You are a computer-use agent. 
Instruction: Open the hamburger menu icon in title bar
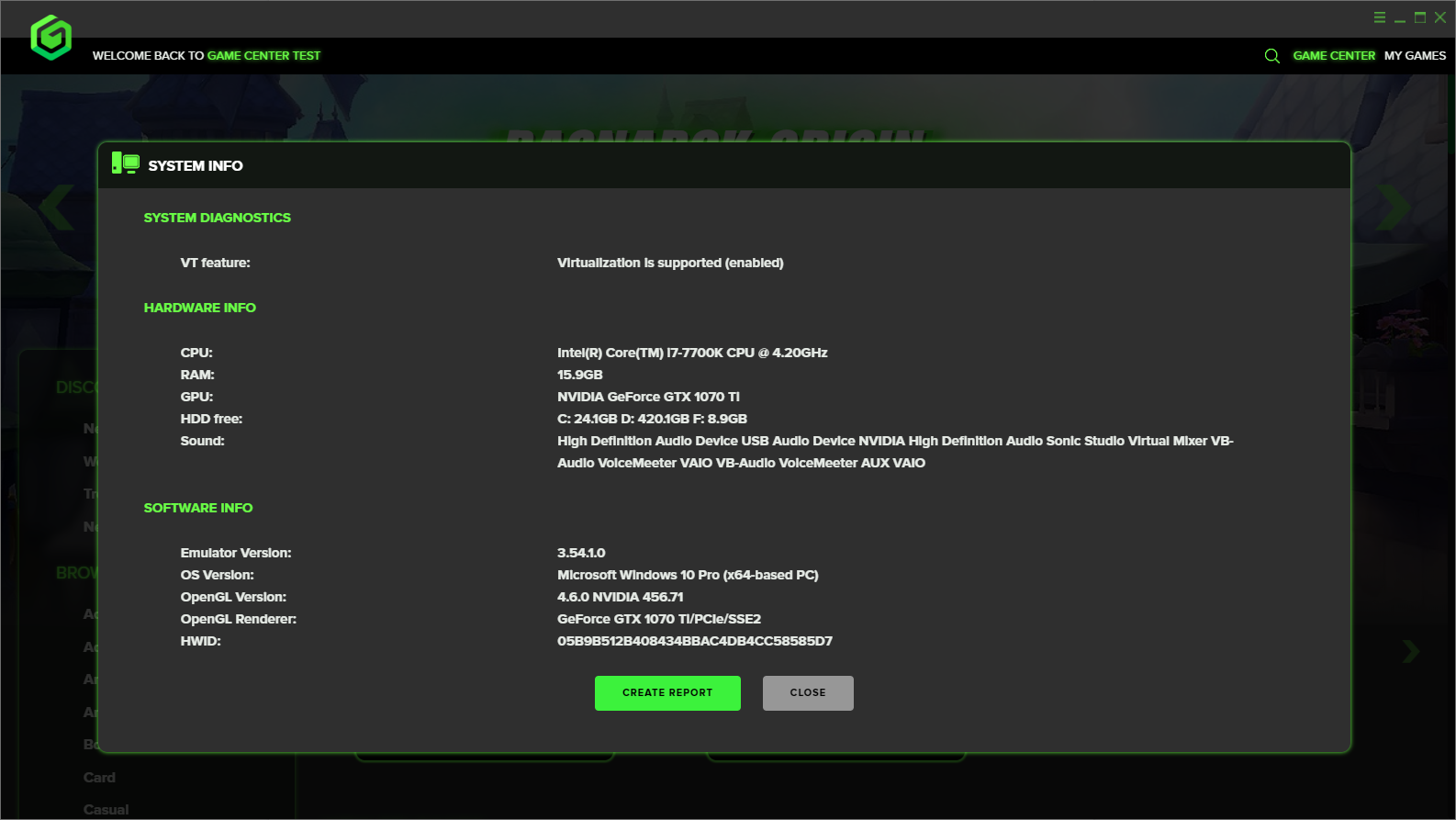(1380, 17)
